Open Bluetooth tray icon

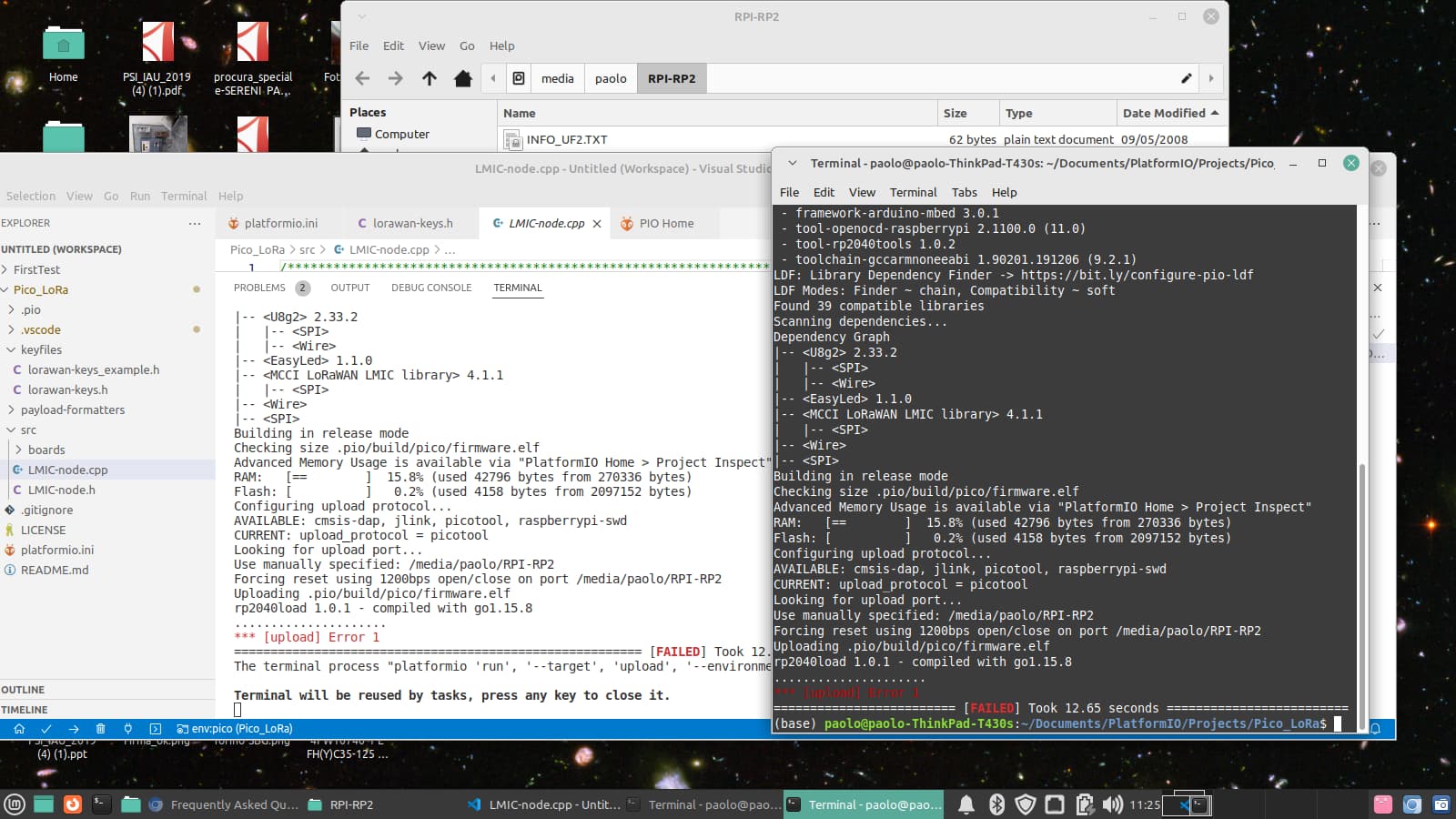point(996,804)
